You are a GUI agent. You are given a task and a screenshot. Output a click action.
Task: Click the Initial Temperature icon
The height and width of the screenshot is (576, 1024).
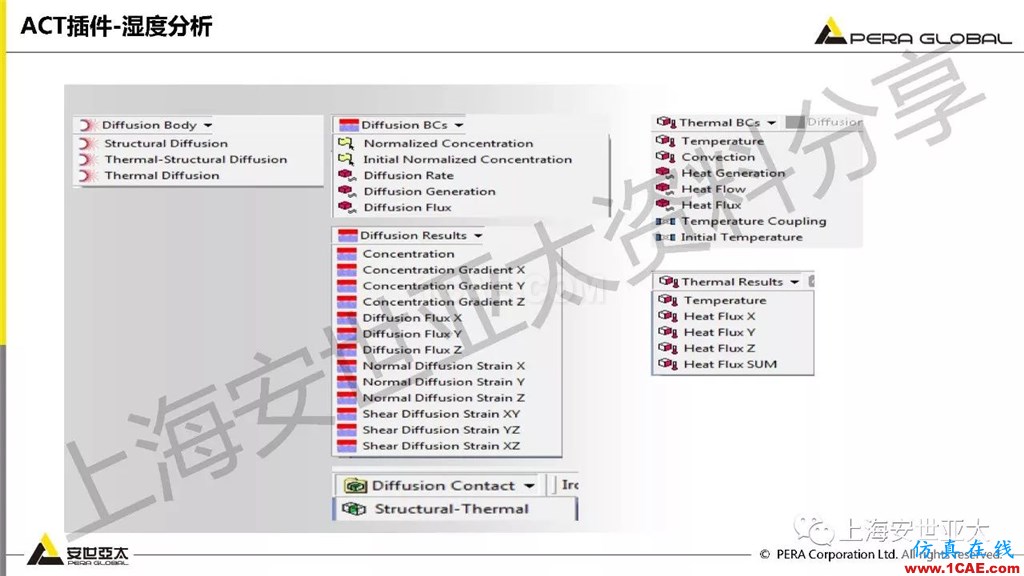[x=665, y=237]
